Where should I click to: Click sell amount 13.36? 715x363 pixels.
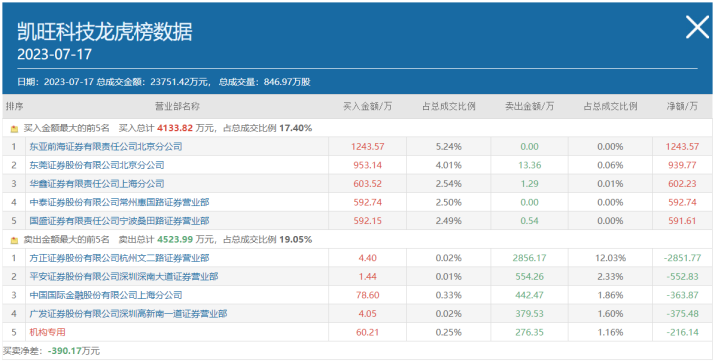pyautogui.click(x=529, y=165)
